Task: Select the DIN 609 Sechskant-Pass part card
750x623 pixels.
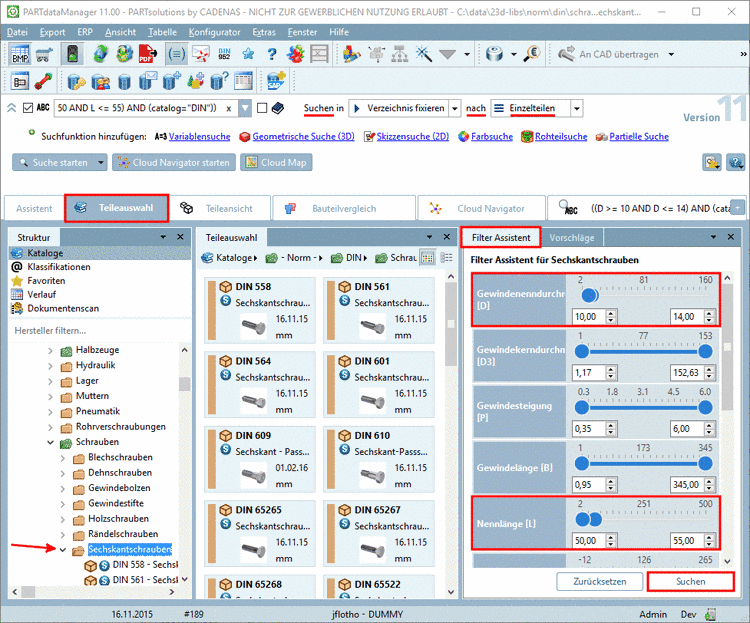Action: pos(260,459)
